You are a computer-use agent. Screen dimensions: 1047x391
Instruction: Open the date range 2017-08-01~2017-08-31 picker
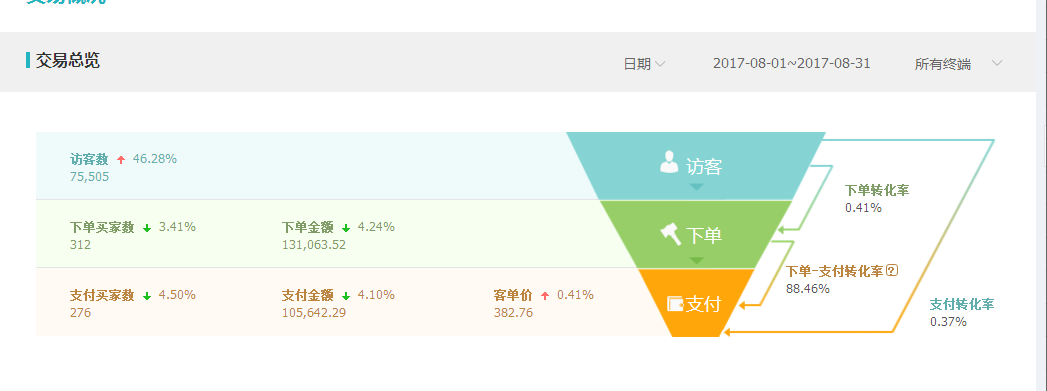coord(791,63)
